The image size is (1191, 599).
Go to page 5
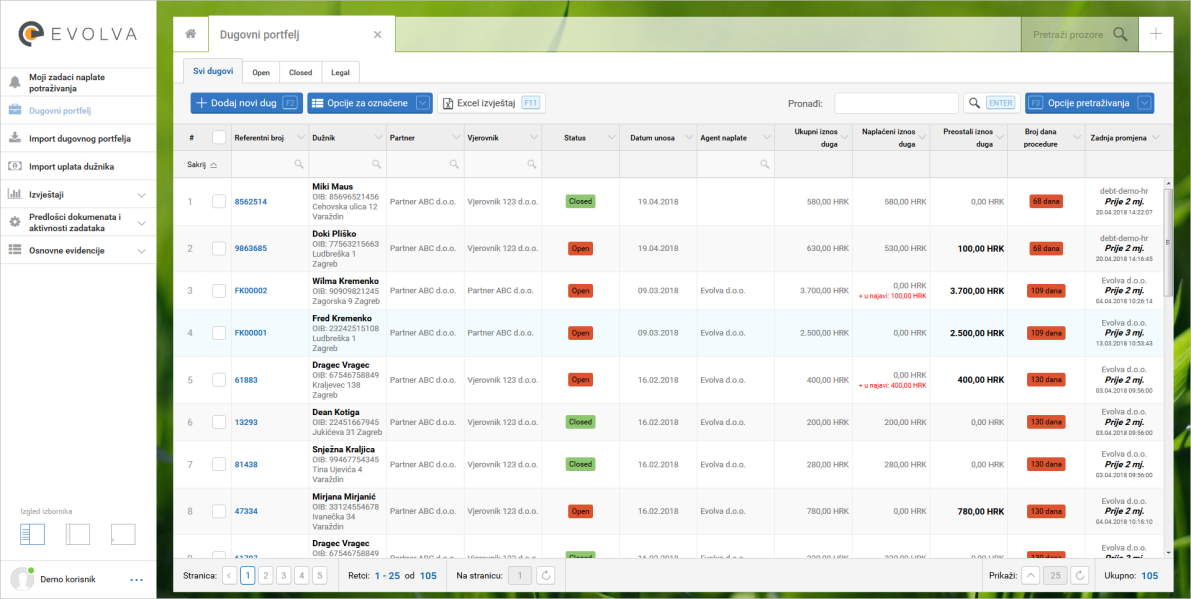pyautogui.click(x=320, y=576)
